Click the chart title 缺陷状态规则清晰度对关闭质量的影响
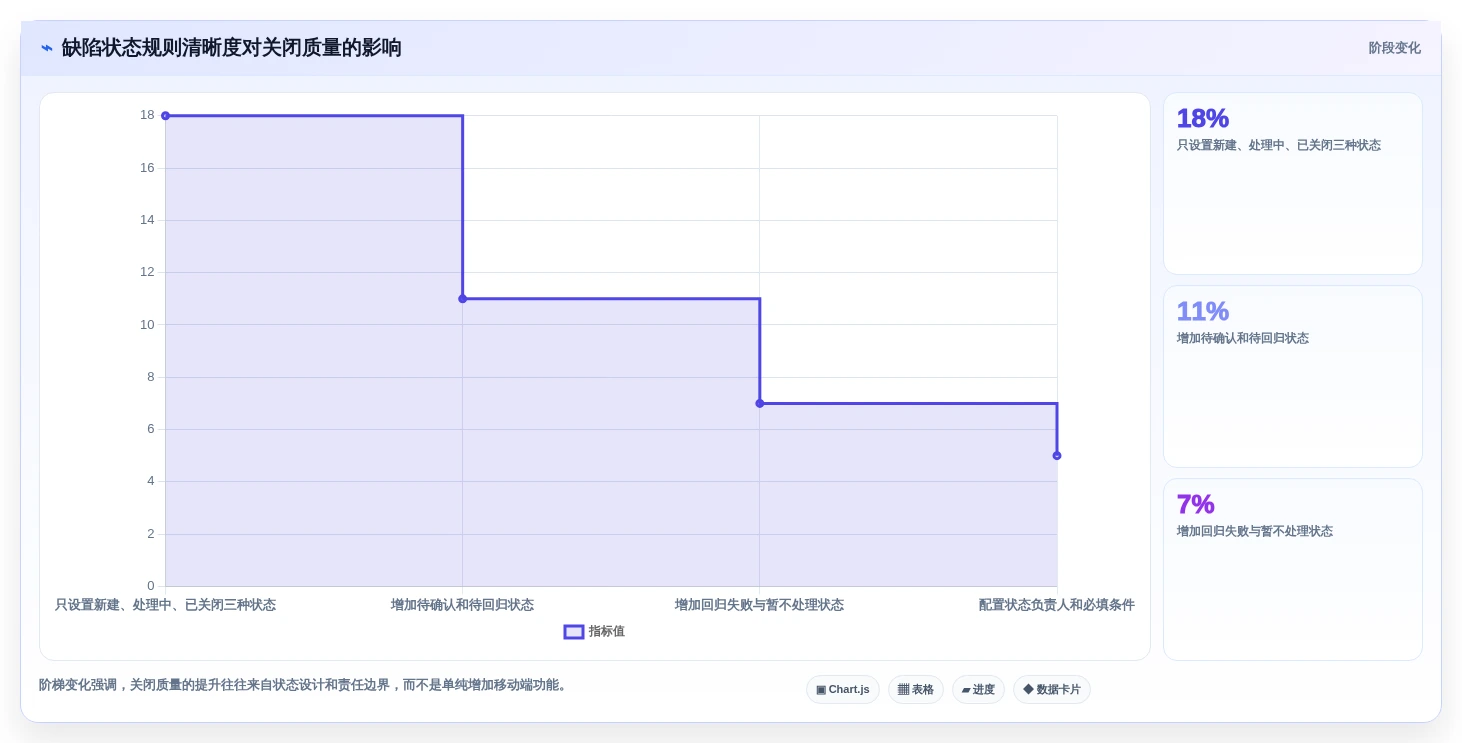The width and height of the screenshot is (1462, 743). 232,48
